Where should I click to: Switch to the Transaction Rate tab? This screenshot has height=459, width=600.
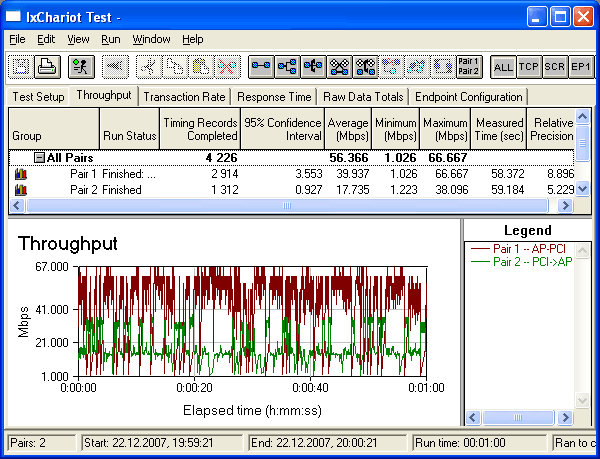pyautogui.click(x=184, y=97)
